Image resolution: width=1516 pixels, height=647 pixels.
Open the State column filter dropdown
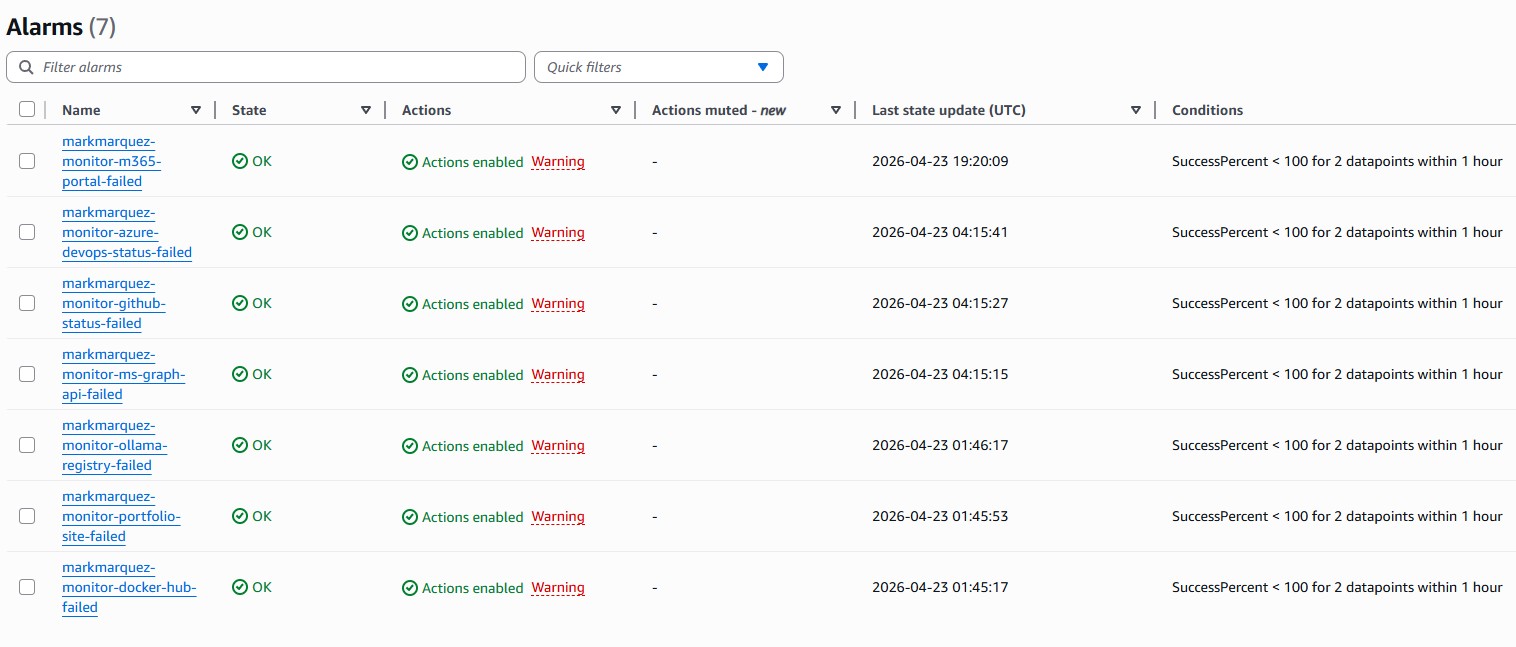click(366, 110)
